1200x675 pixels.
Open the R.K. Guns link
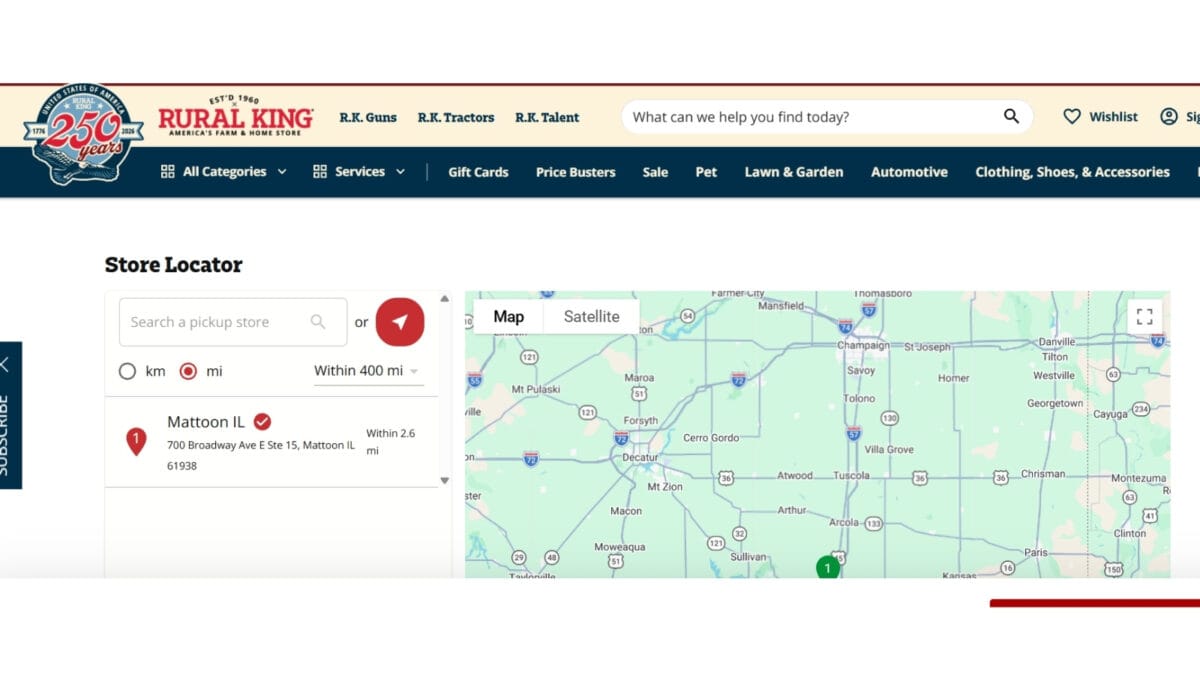point(368,117)
